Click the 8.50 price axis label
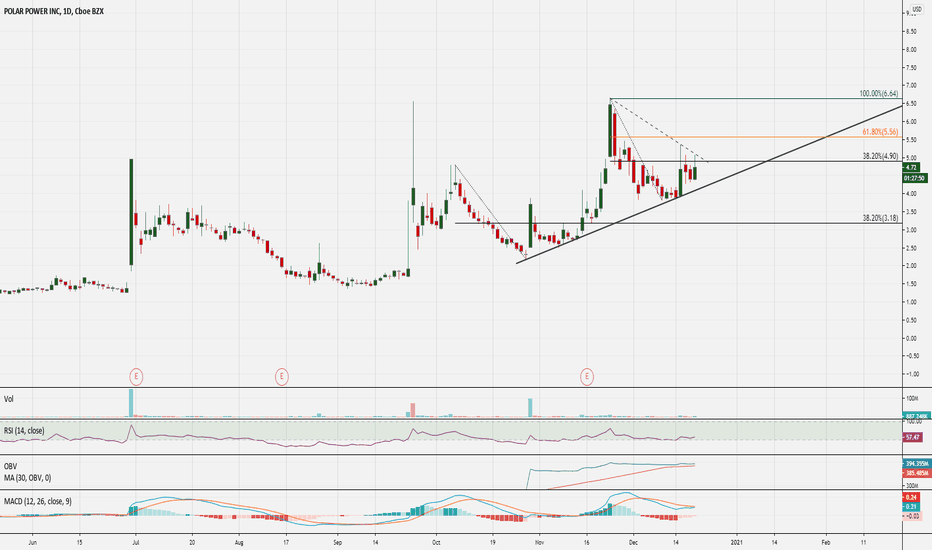Screen dimensions: 932x550 point(911,32)
